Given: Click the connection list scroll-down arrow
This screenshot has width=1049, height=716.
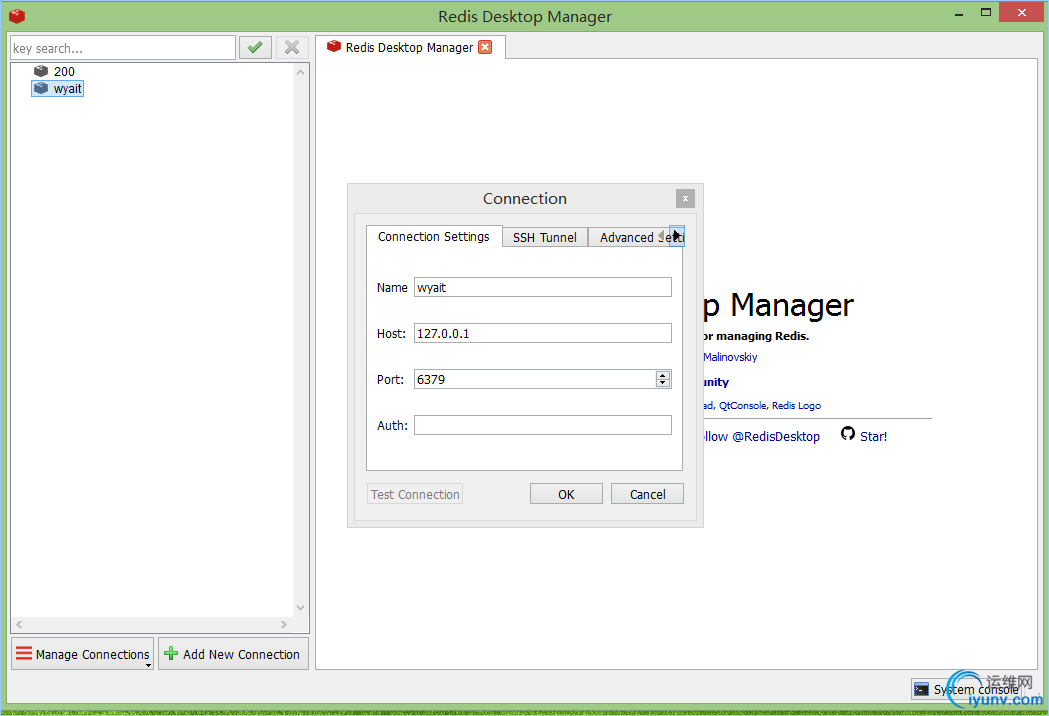Looking at the screenshot, I should click(300, 608).
